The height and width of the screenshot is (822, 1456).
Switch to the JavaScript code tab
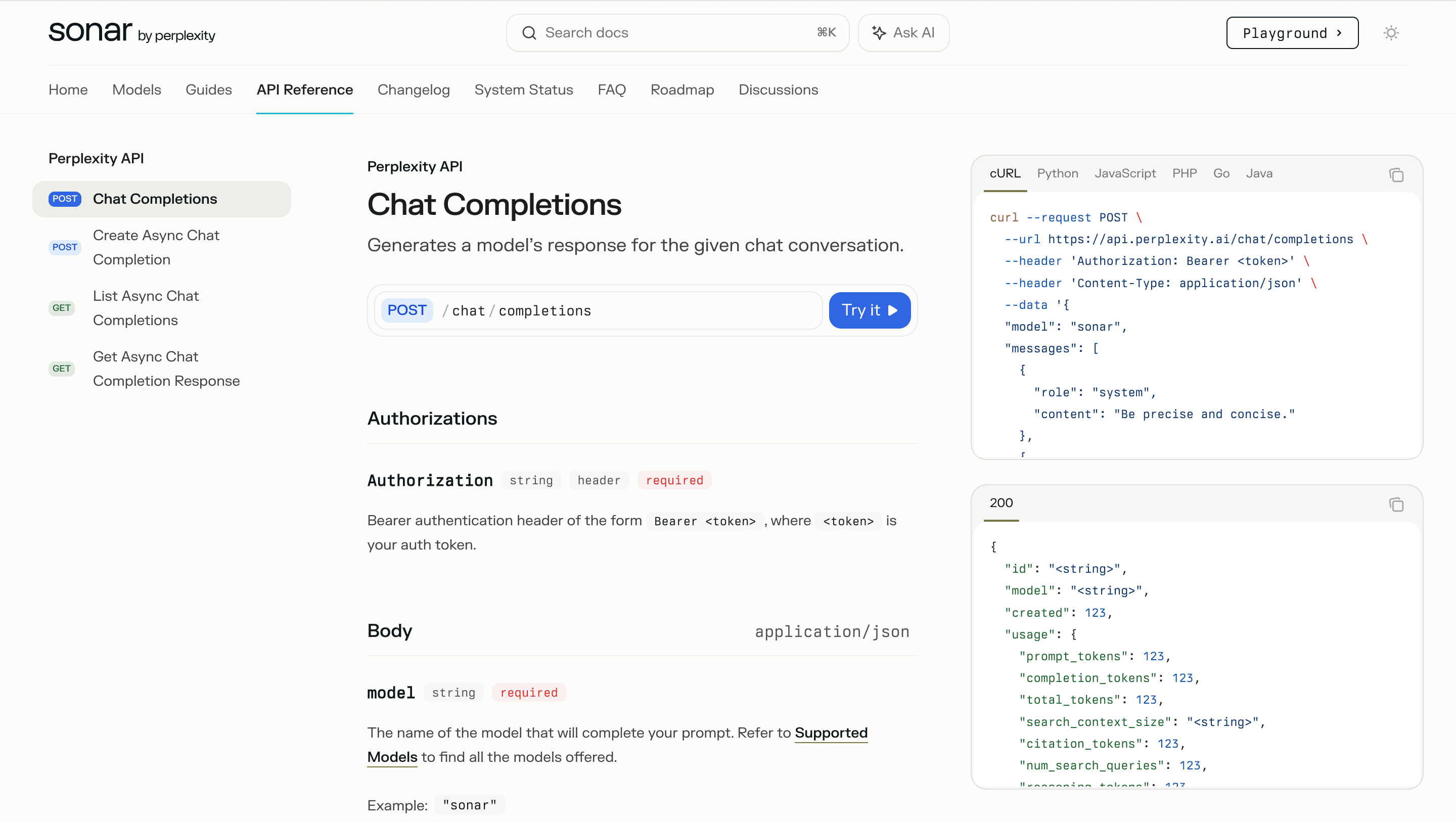[1125, 173]
